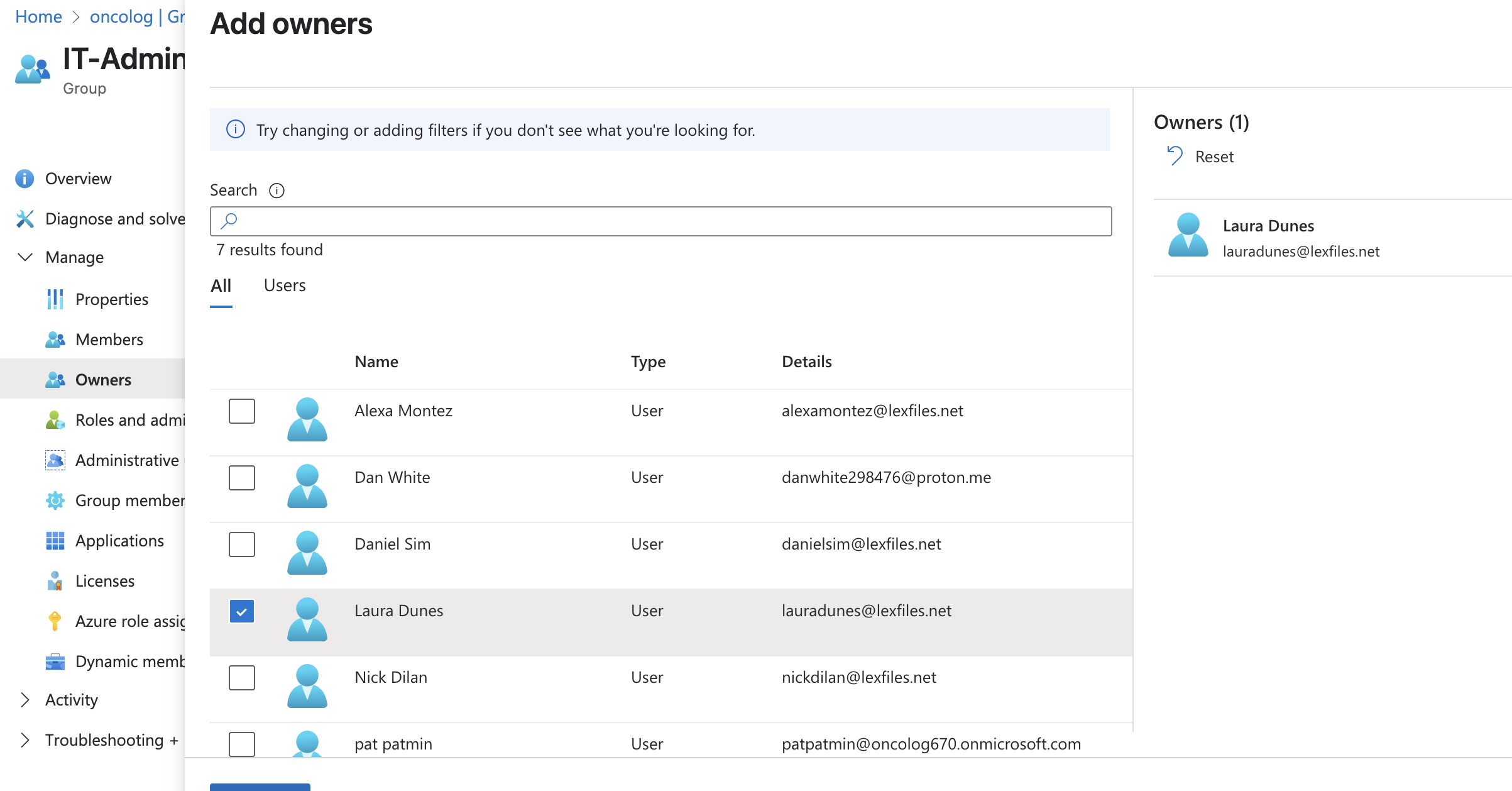
Task: Check the Dan White checkbox
Action: tap(242, 478)
